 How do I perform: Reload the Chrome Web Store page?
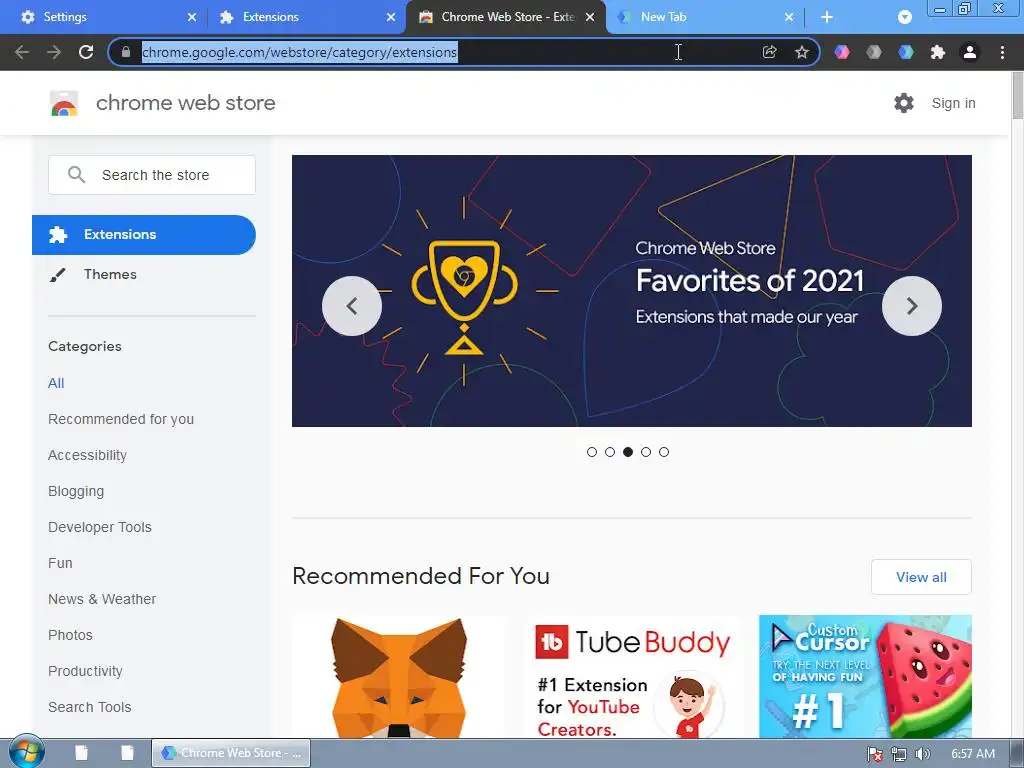pyautogui.click(x=86, y=52)
